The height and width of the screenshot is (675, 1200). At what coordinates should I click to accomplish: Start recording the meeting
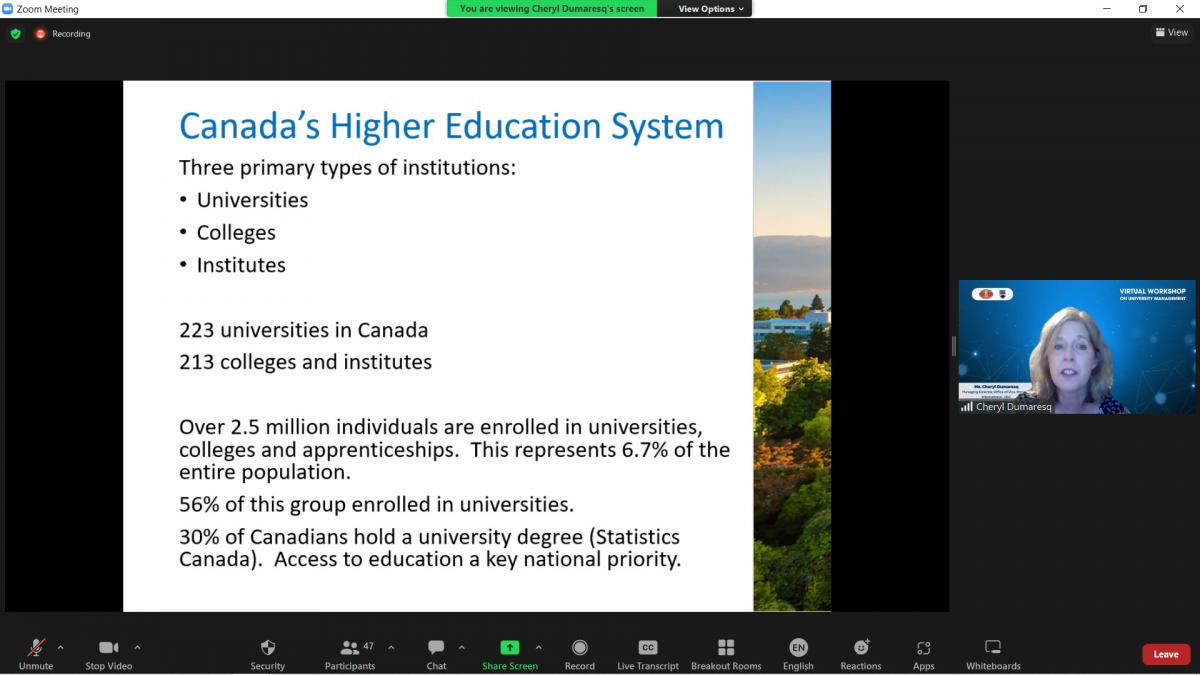tap(579, 652)
